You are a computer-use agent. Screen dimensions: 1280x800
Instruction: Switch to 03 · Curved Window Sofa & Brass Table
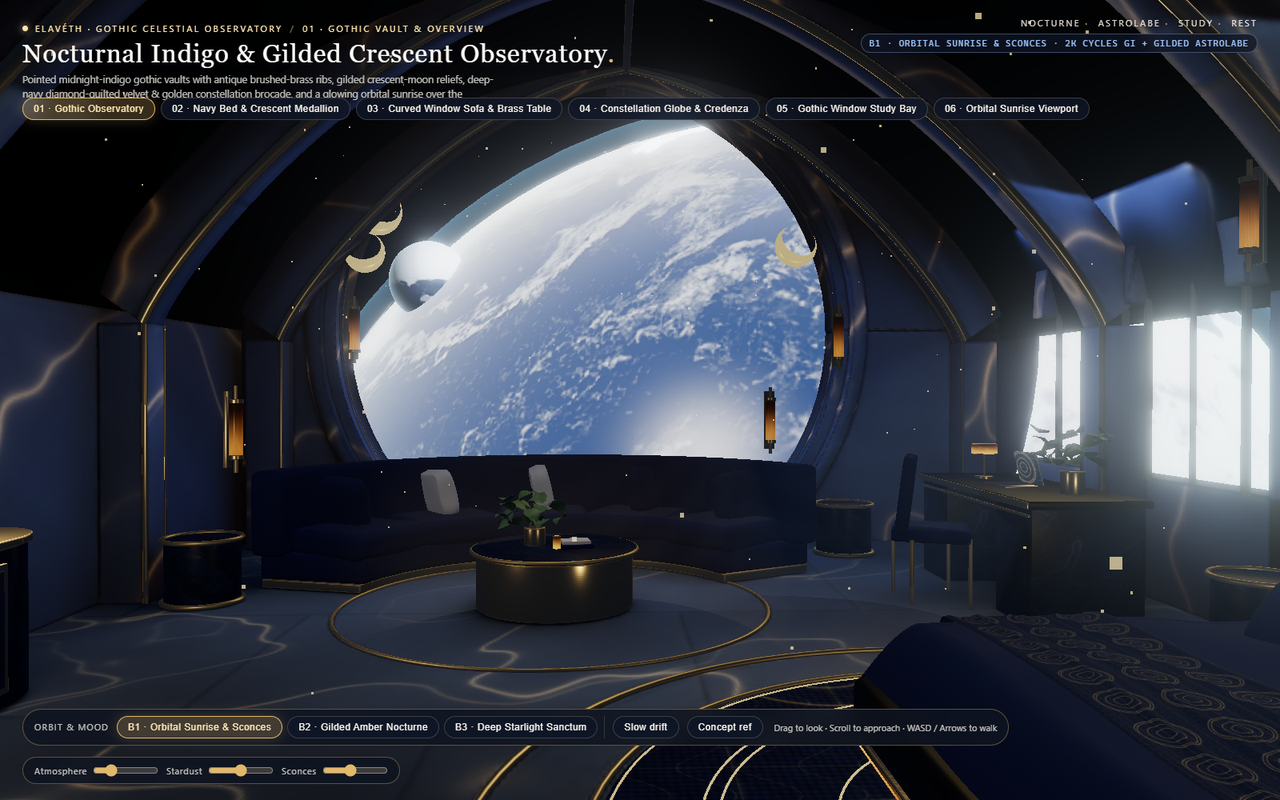pyautogui.click(x=459, y=108)
